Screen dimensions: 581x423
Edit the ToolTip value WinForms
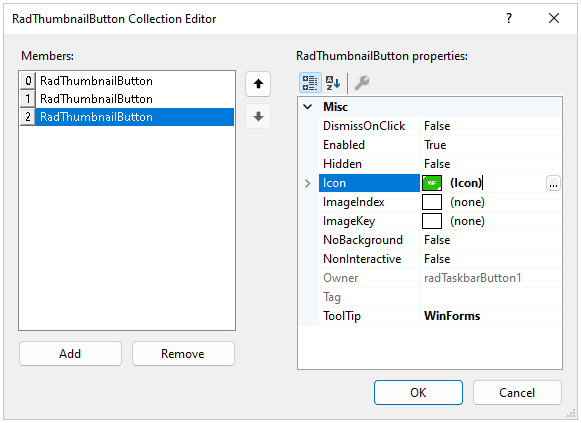pos(452,316)
